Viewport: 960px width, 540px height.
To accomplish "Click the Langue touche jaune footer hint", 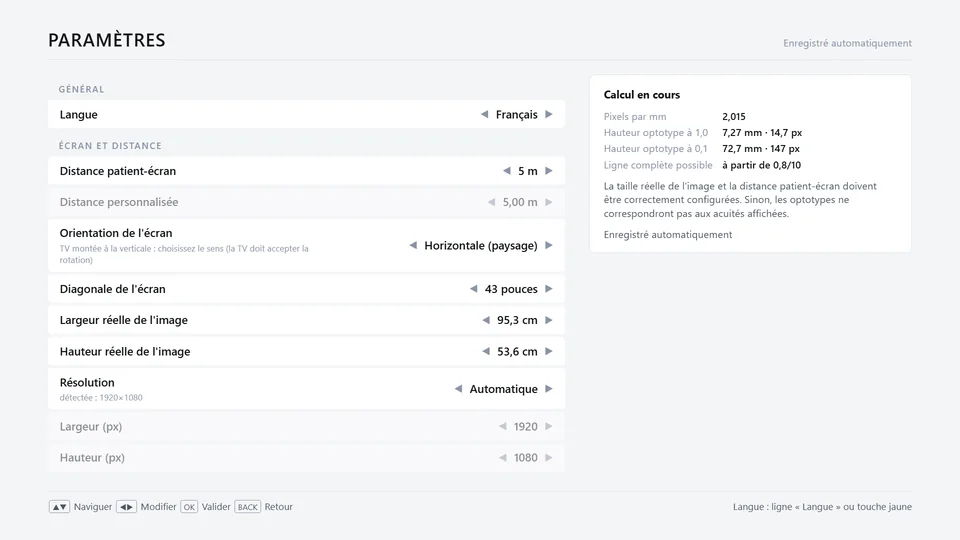I will [x=822, y=507].
